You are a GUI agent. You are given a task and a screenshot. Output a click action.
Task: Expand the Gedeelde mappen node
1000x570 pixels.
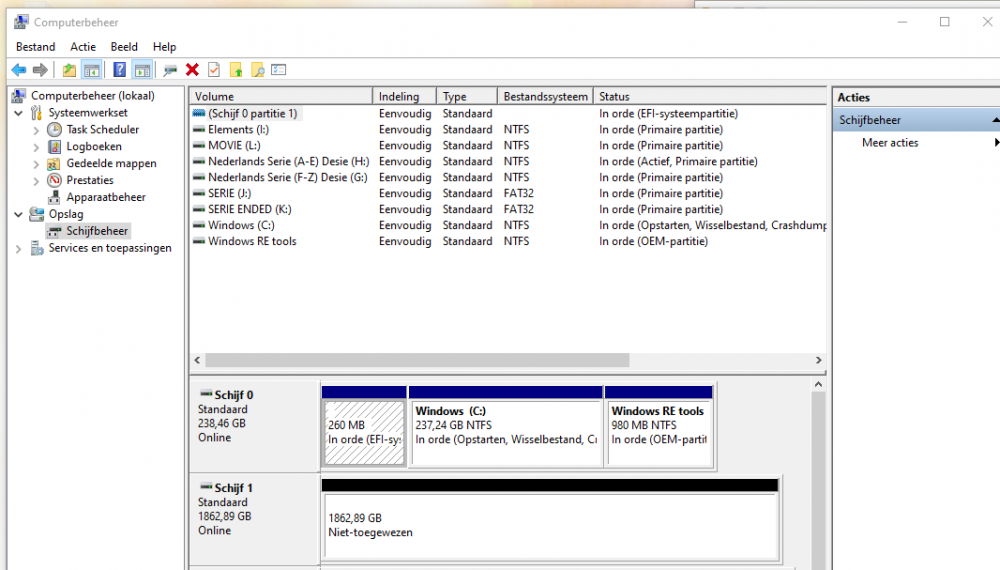click(x=36, y=164)
